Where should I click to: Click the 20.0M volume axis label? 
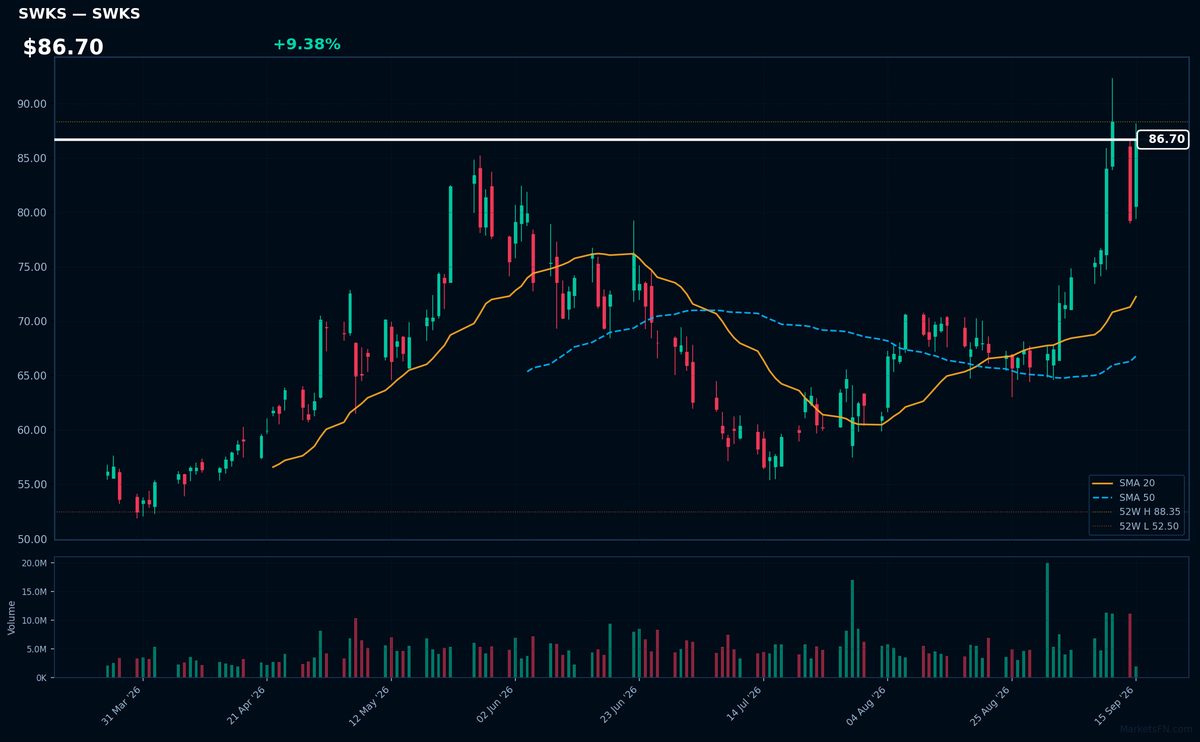click(34, 563)
